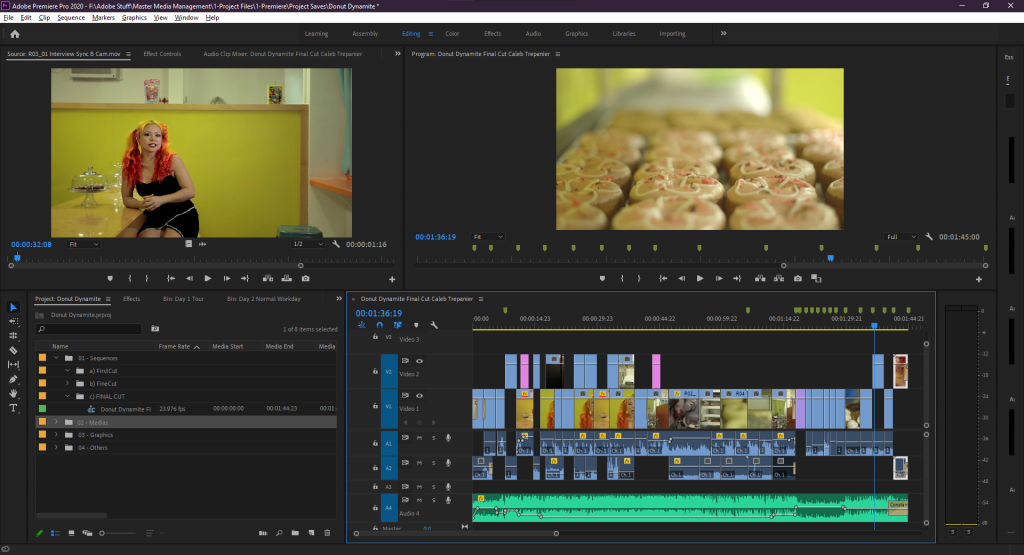This screenshot has height=555, width=1024.
Task: Select the Razor tool
Action: [x=14, y=350]
